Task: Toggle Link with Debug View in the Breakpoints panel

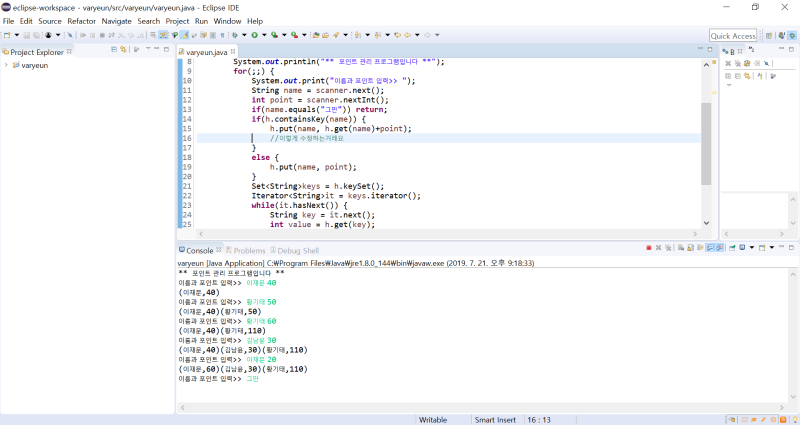Action: pyautogui.click(x=747, y=76)
